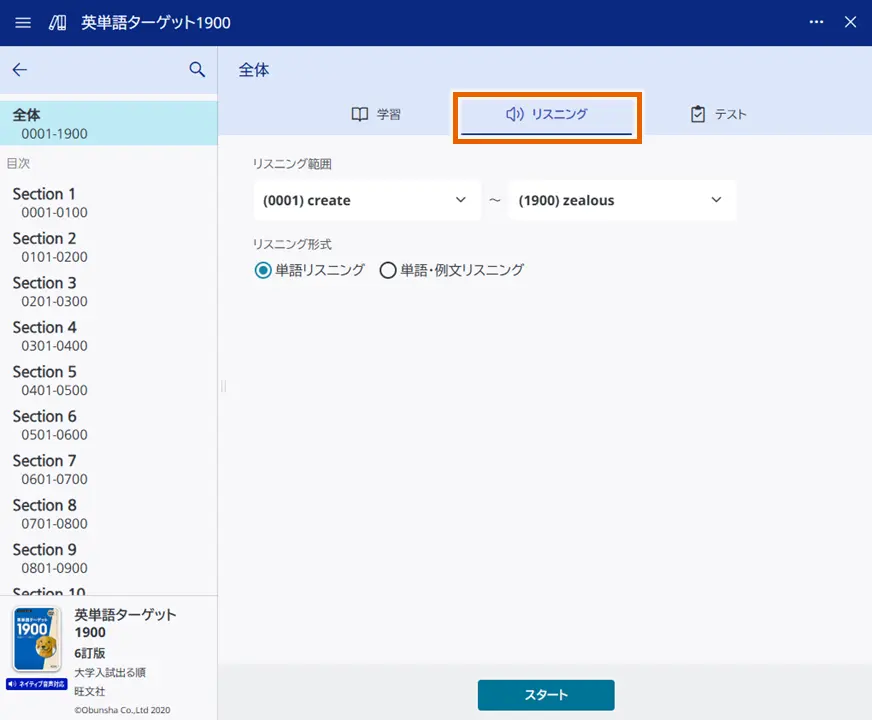Click the app logo in the title bar
The height and width of the screenshot is (720, 872).
55,22
